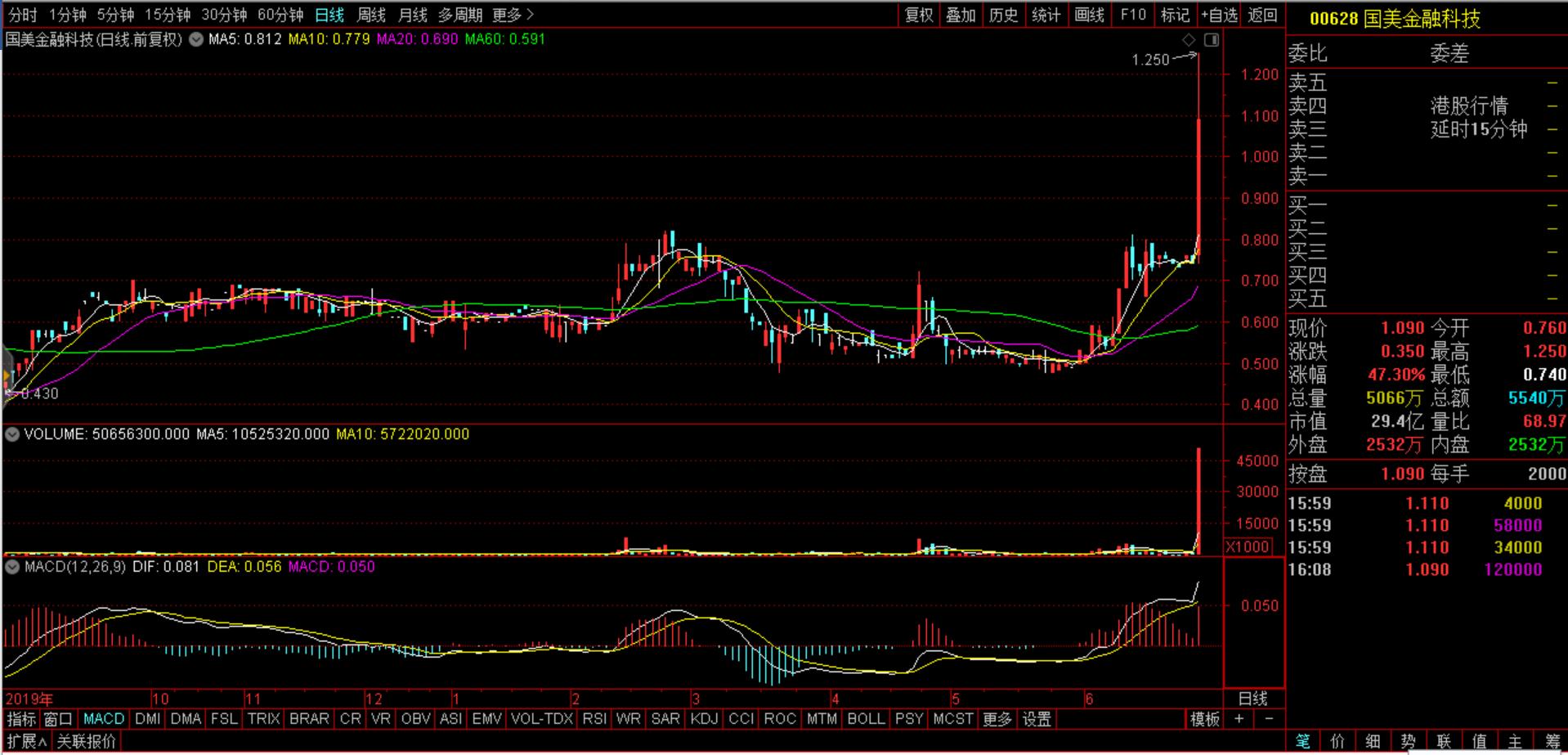Click the 模板 template button
Screen dimensions: 1568x755
coord(1205,719)
